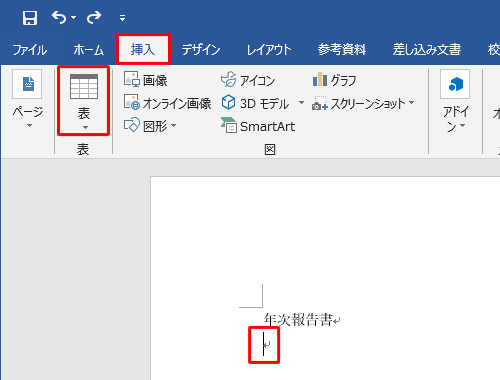Insert a picture with 画像
The width and height of the screenshot is (500, 380).
[146, 80]
